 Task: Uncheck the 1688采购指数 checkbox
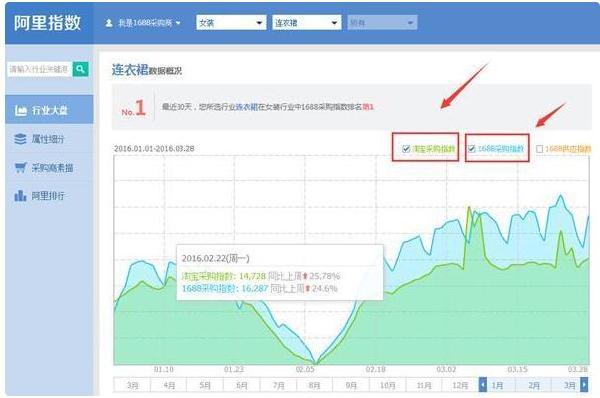[471, 149]
